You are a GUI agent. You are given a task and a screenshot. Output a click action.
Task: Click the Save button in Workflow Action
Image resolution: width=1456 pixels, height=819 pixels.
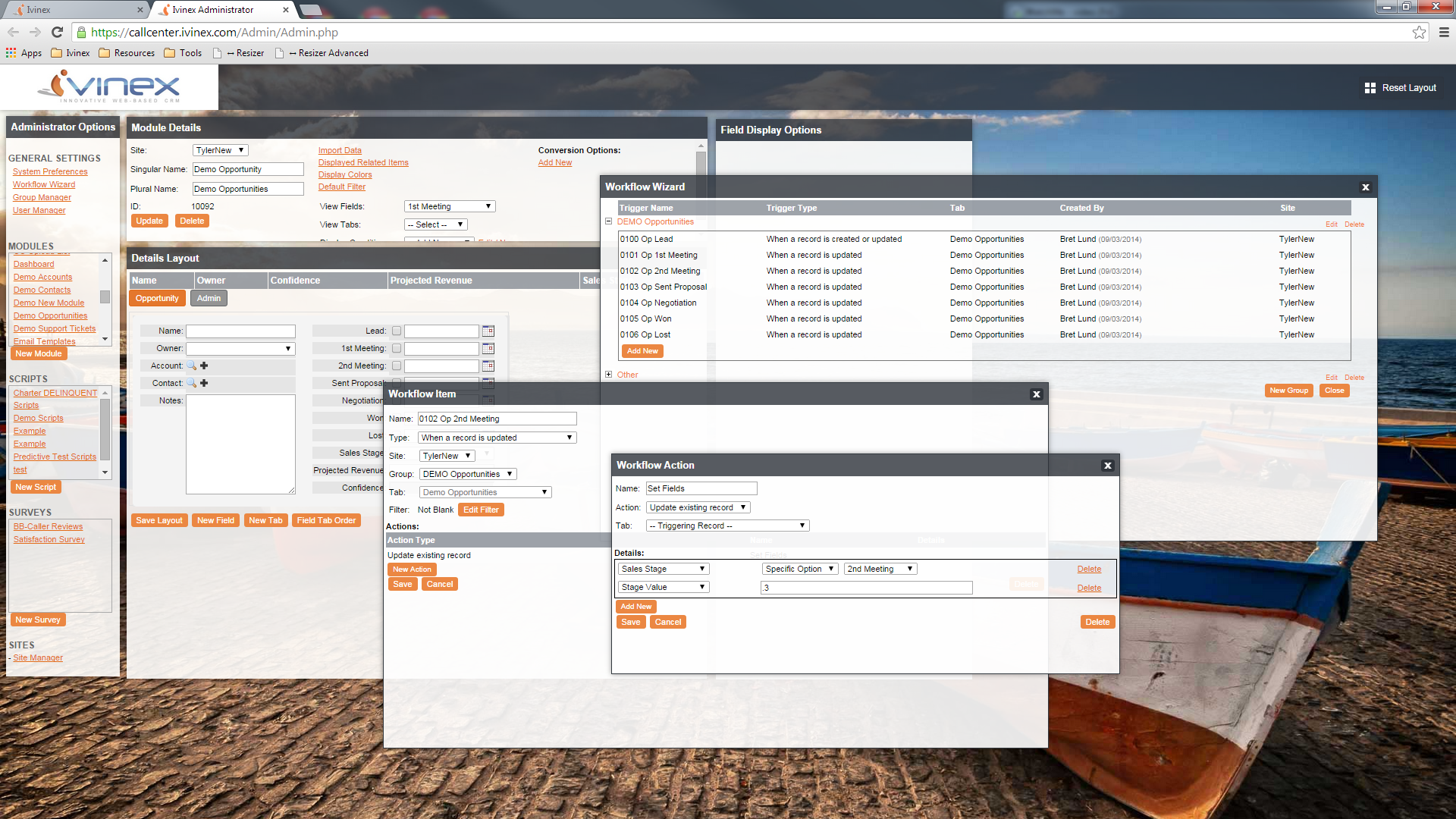[631, 622]
